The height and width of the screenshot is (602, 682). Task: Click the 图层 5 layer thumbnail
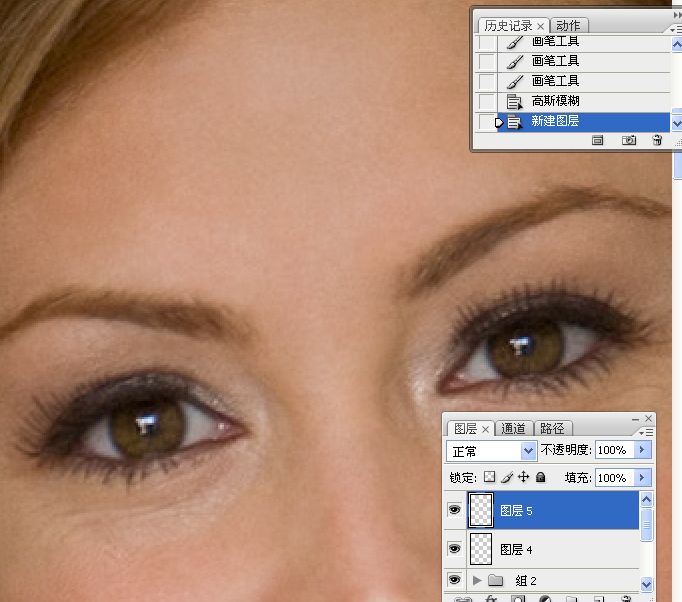click(x=481, y=510)
